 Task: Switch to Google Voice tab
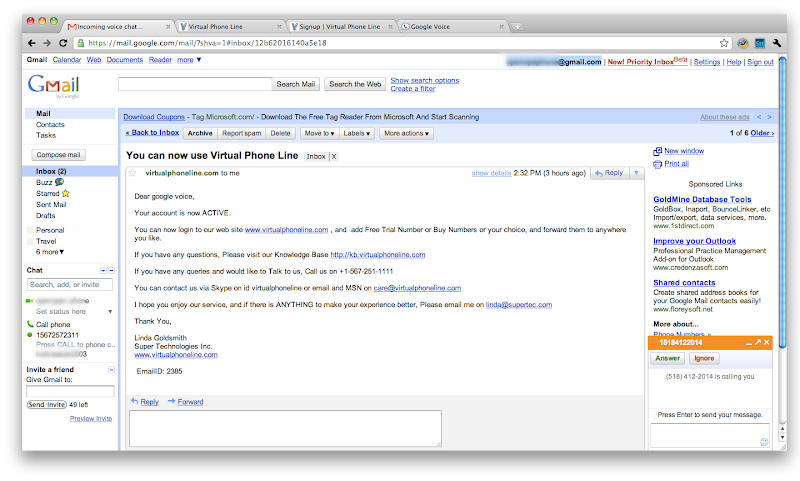[452, 27]
